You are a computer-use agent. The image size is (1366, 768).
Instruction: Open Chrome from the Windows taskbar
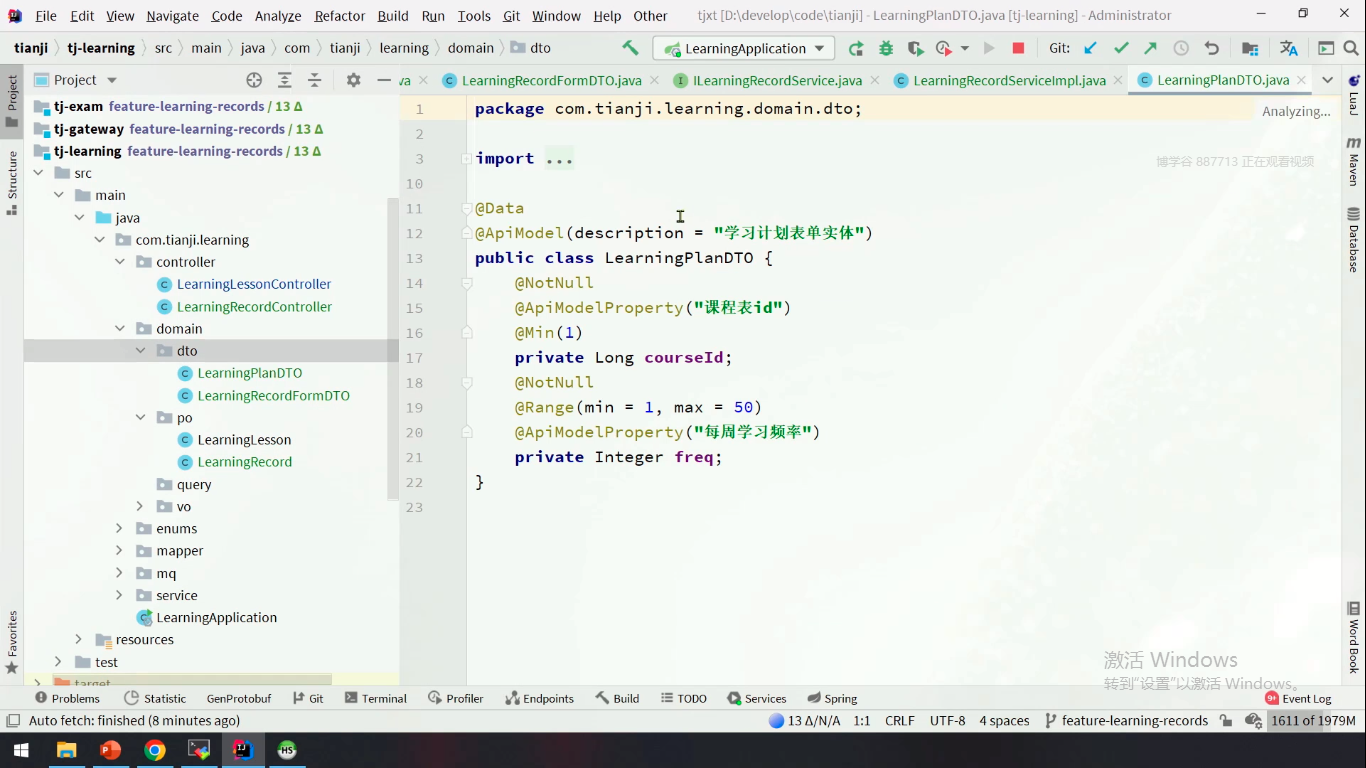pyautogui.click(x=154, y=749)
